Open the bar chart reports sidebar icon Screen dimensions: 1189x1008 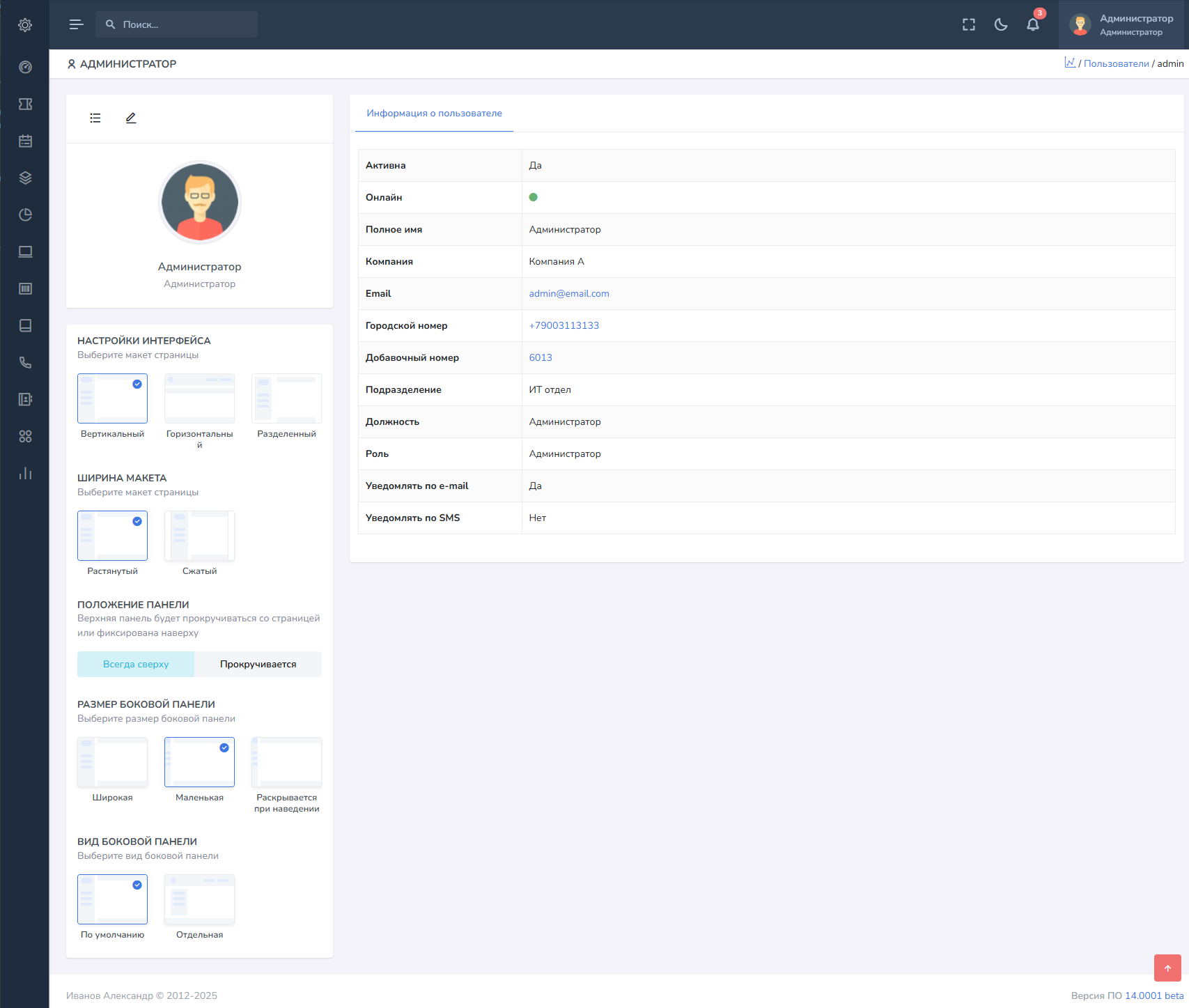point(25,474)
